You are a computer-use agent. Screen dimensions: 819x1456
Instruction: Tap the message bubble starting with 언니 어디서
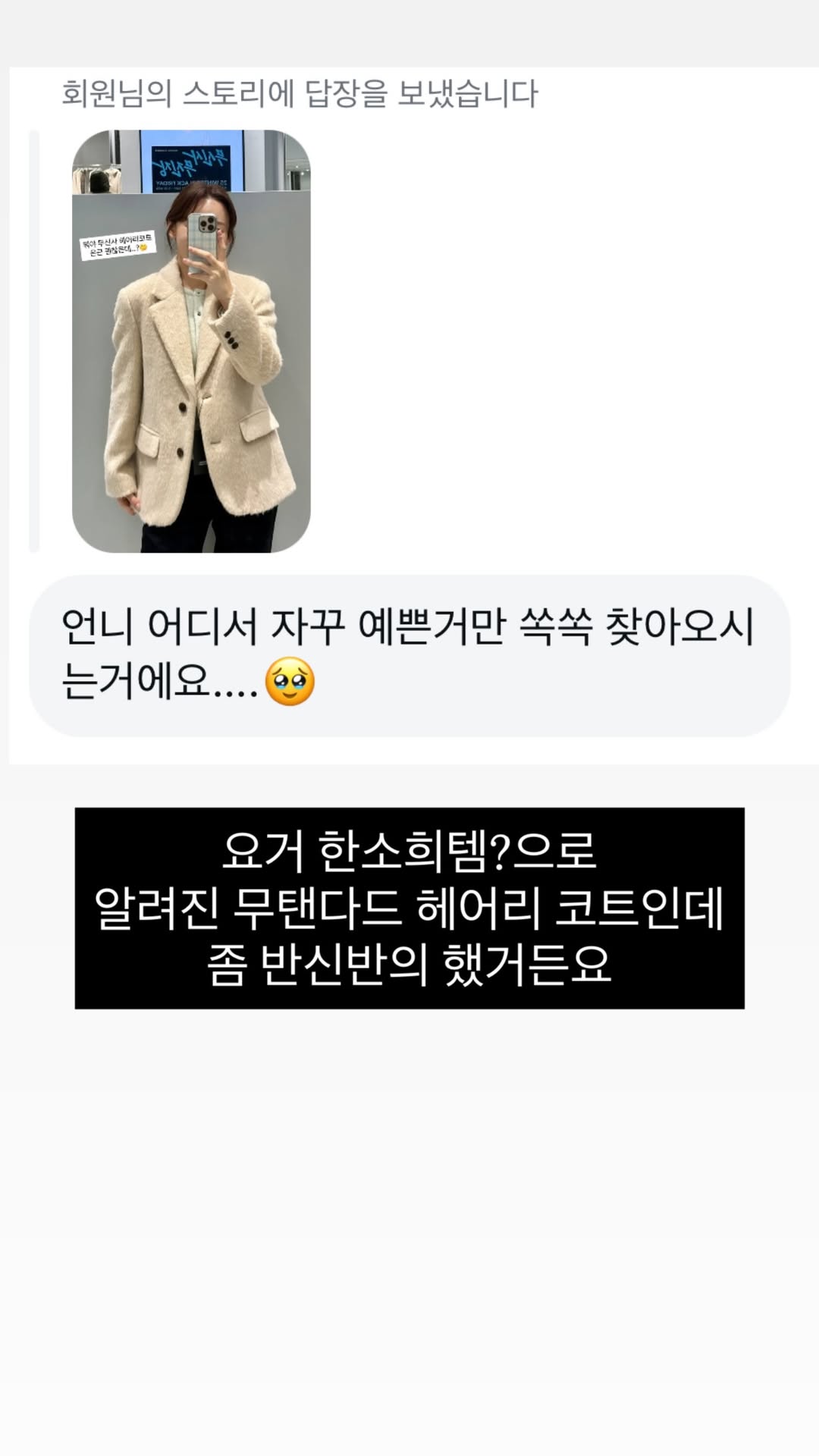(409, 655)
